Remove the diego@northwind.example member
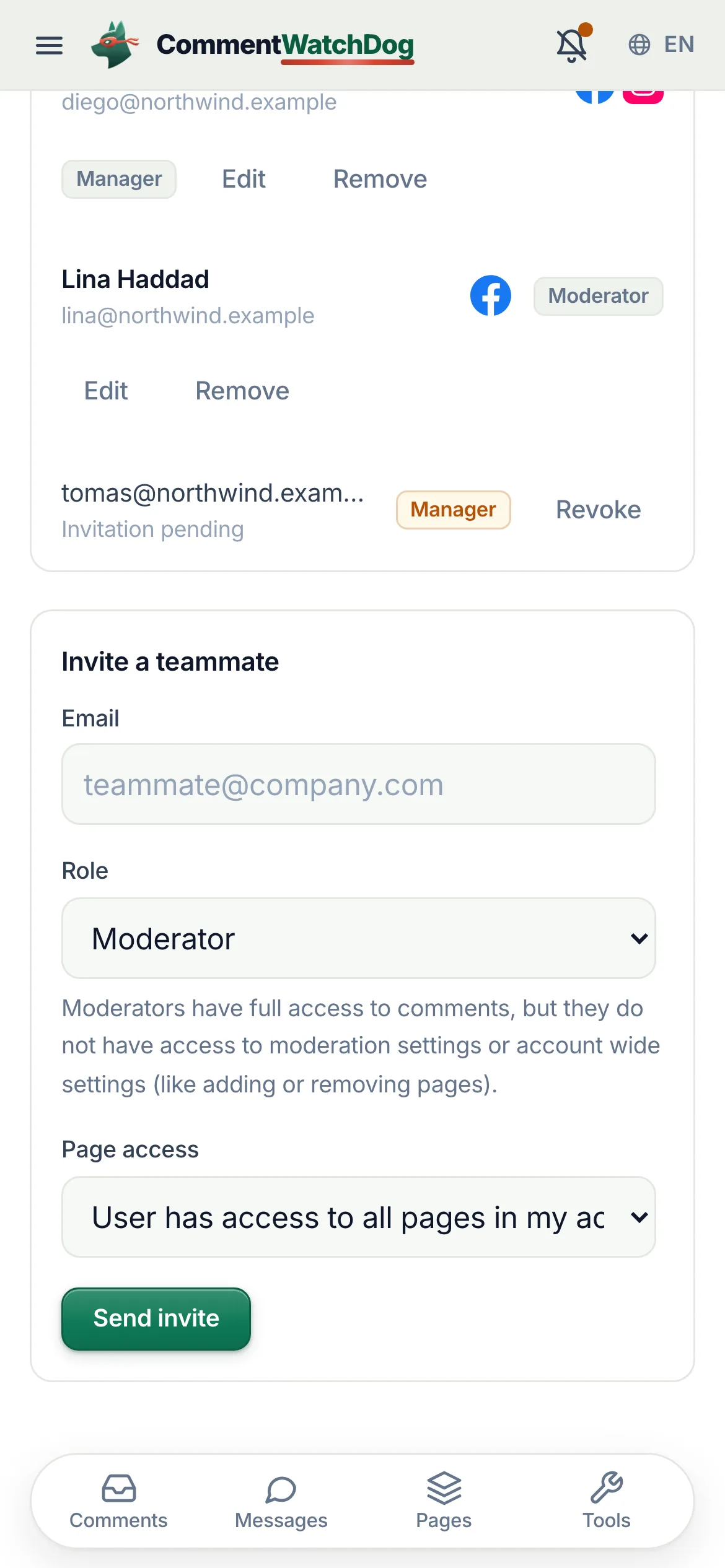This screenshot has height=1568, width=725. (380, 179)
